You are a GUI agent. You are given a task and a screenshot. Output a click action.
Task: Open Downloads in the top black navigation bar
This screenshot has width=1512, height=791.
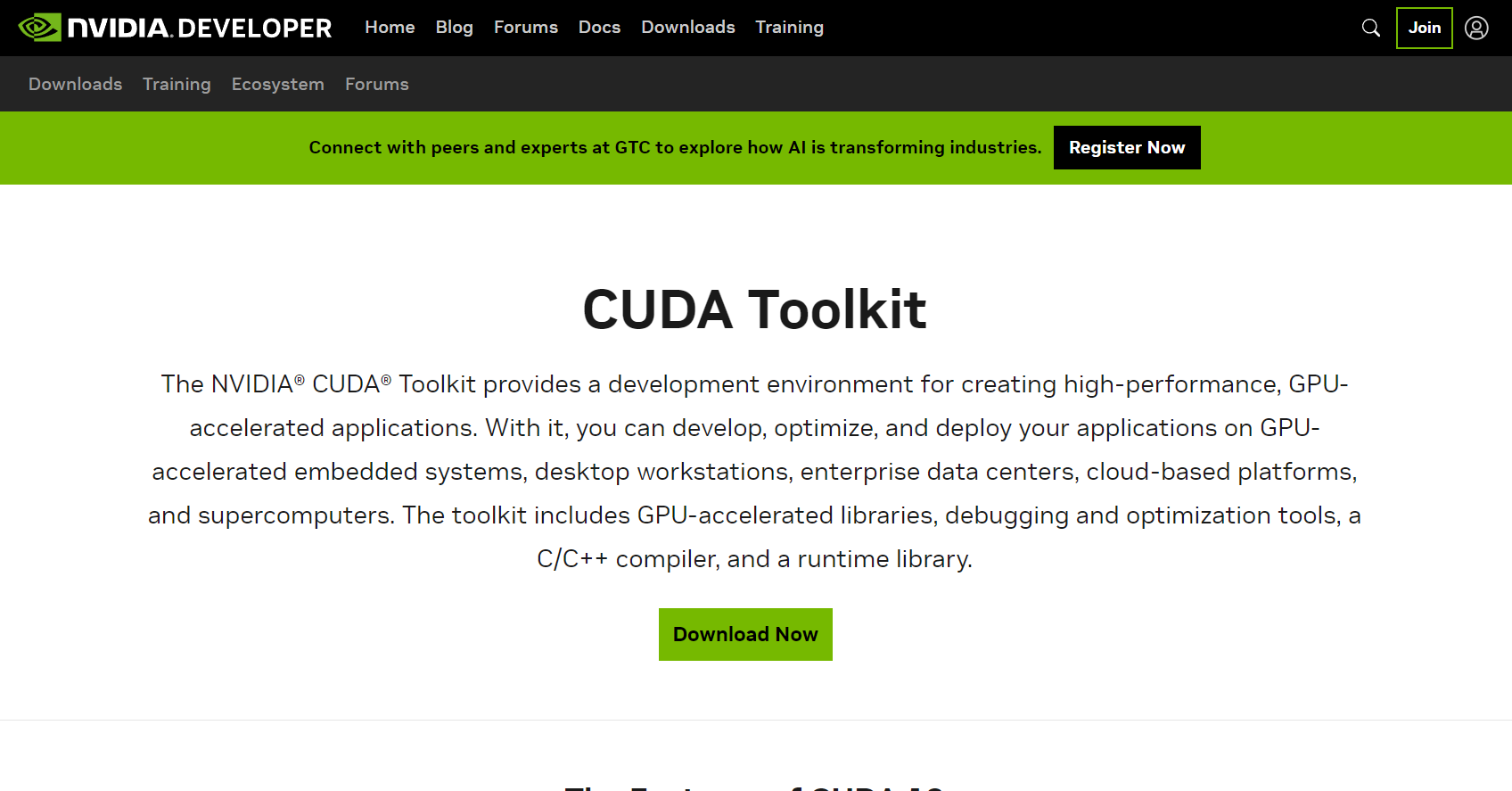[x=688, y=28]
